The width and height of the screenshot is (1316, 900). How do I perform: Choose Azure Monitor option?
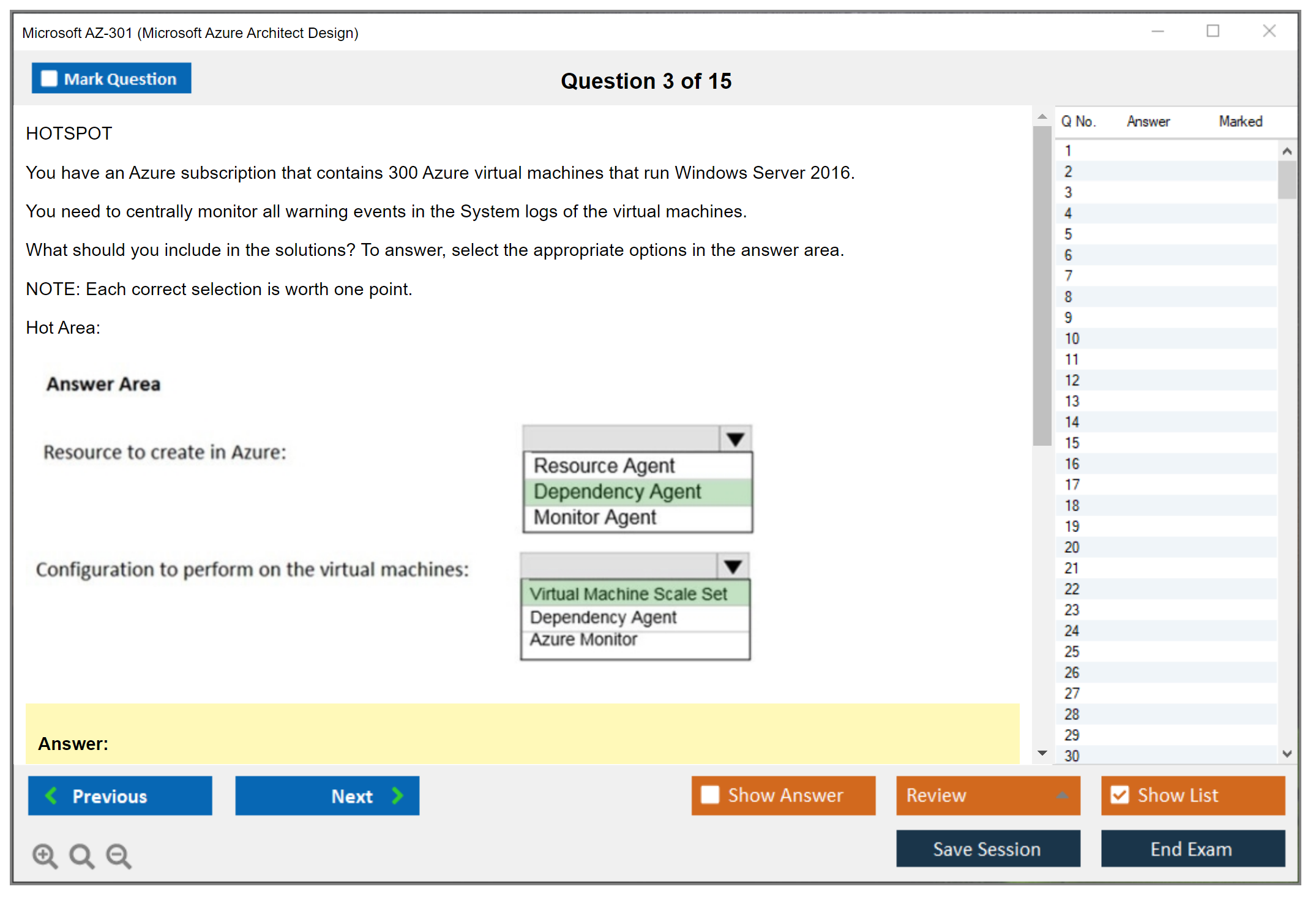click(583, 640)
